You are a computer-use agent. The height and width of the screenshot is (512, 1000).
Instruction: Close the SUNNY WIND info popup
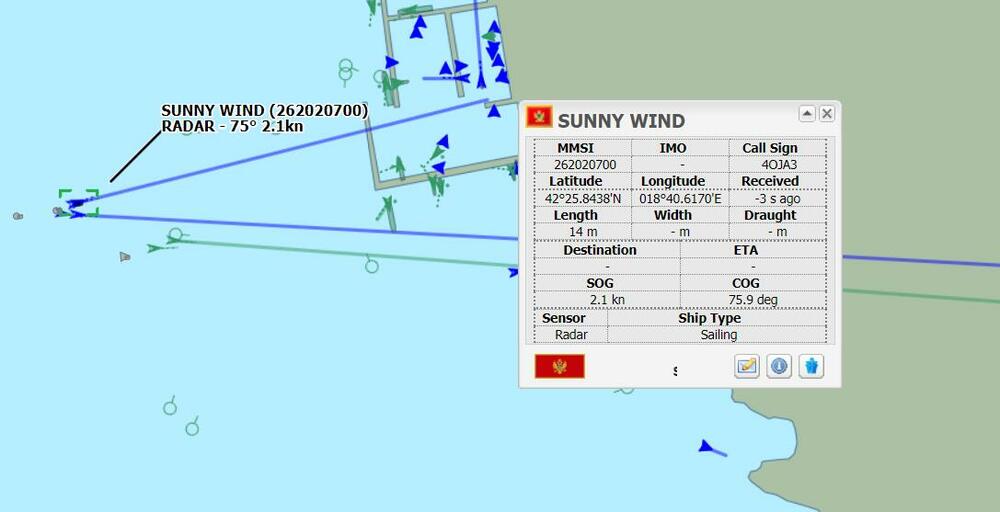[827, 113]
